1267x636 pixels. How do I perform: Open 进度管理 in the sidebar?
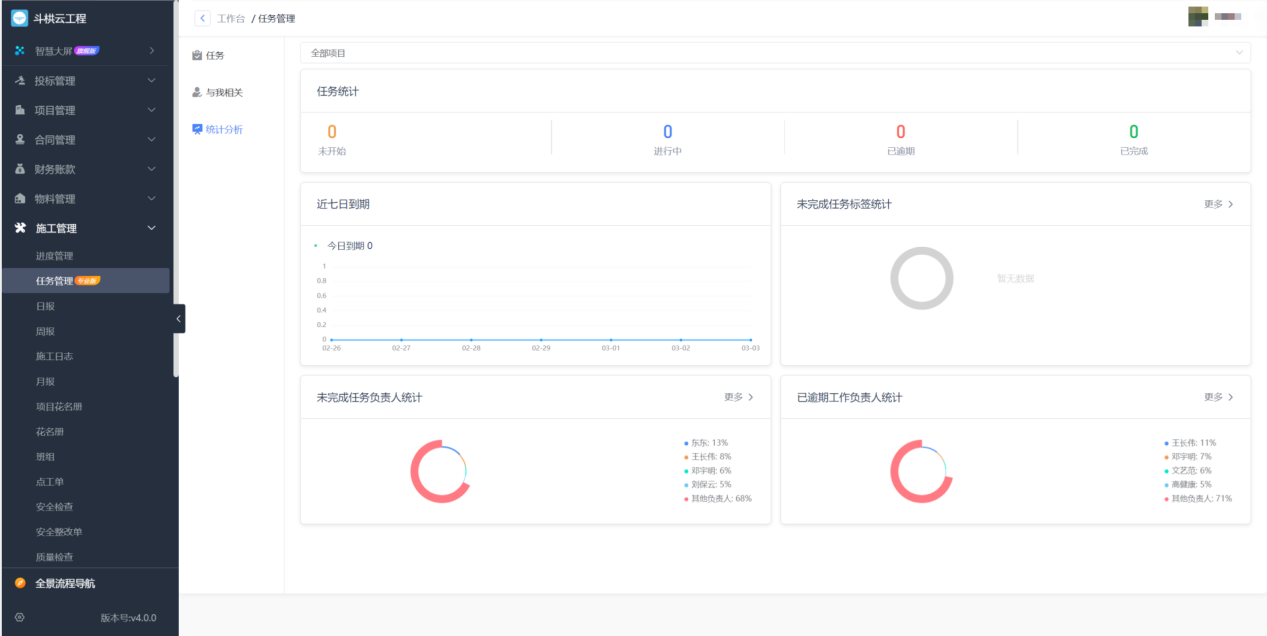point(55,256)
